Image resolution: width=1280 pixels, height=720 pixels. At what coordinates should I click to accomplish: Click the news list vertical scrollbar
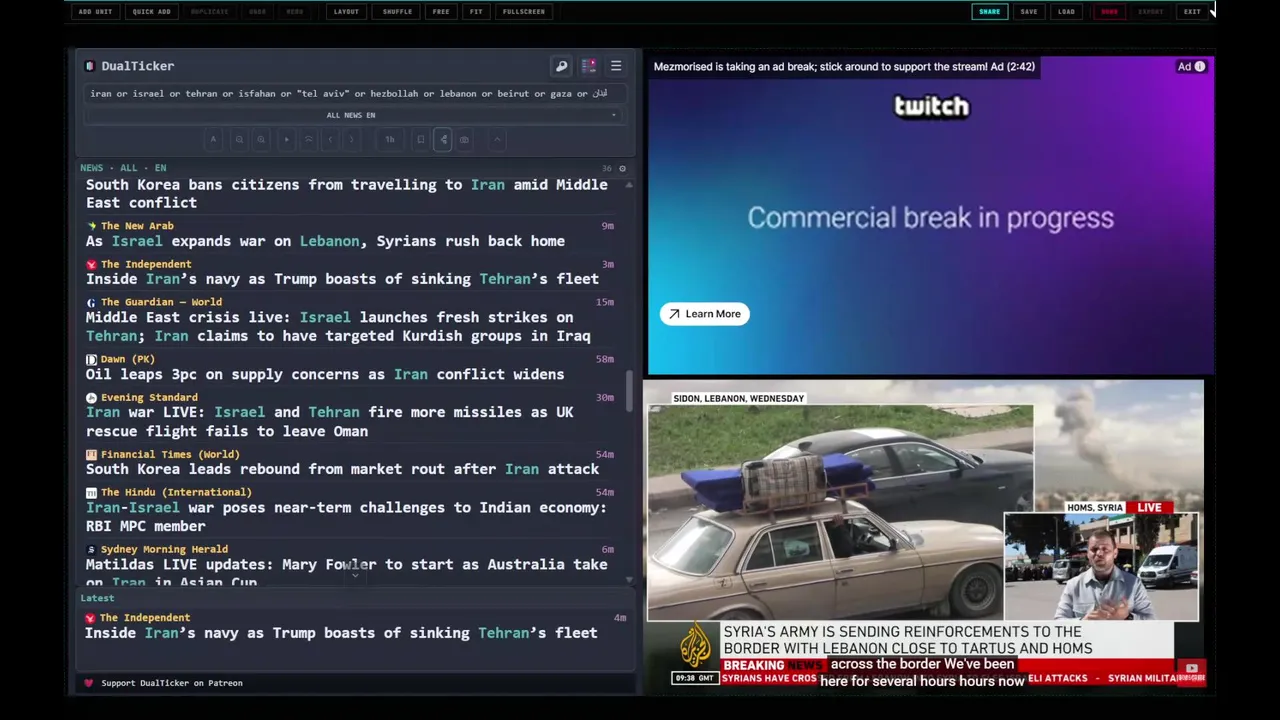coord(629,390)
